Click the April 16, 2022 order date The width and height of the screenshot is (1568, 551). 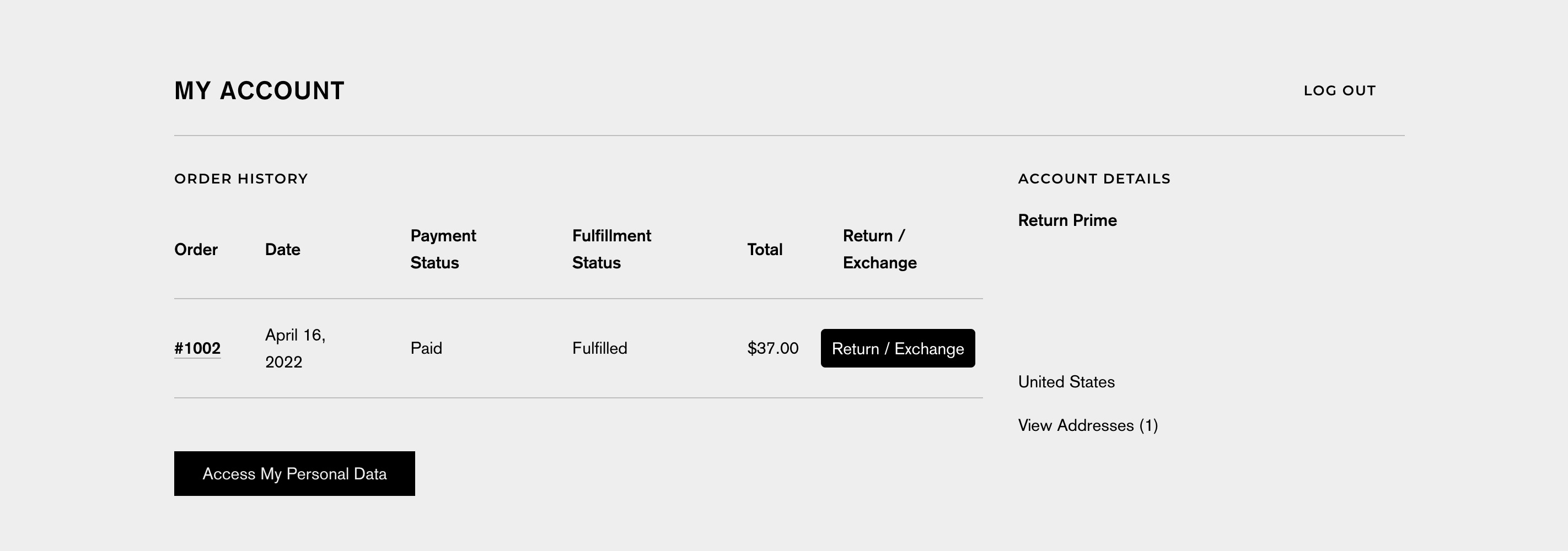pos(295,348)
